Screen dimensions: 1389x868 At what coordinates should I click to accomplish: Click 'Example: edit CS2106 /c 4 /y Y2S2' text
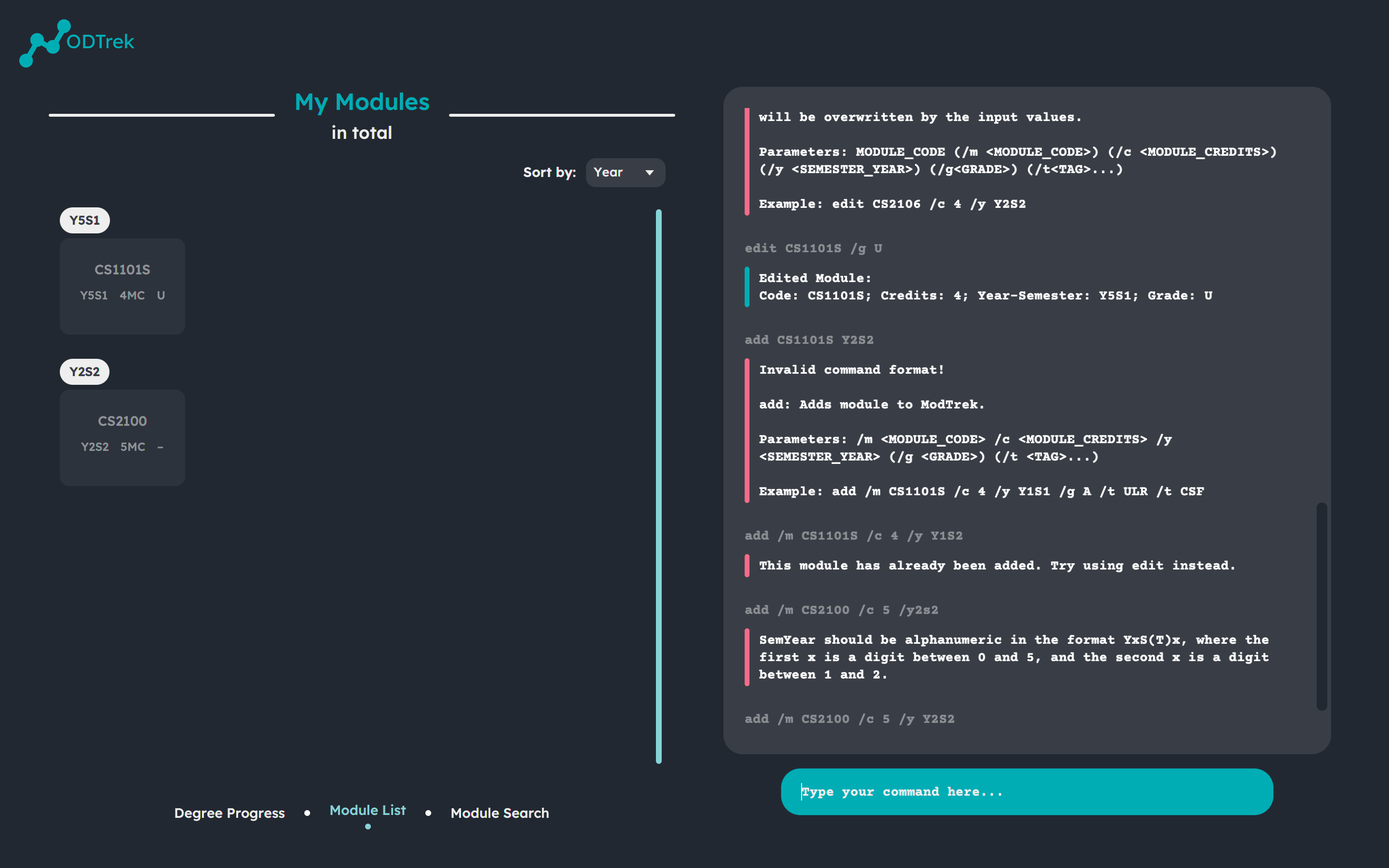point(892,204)
